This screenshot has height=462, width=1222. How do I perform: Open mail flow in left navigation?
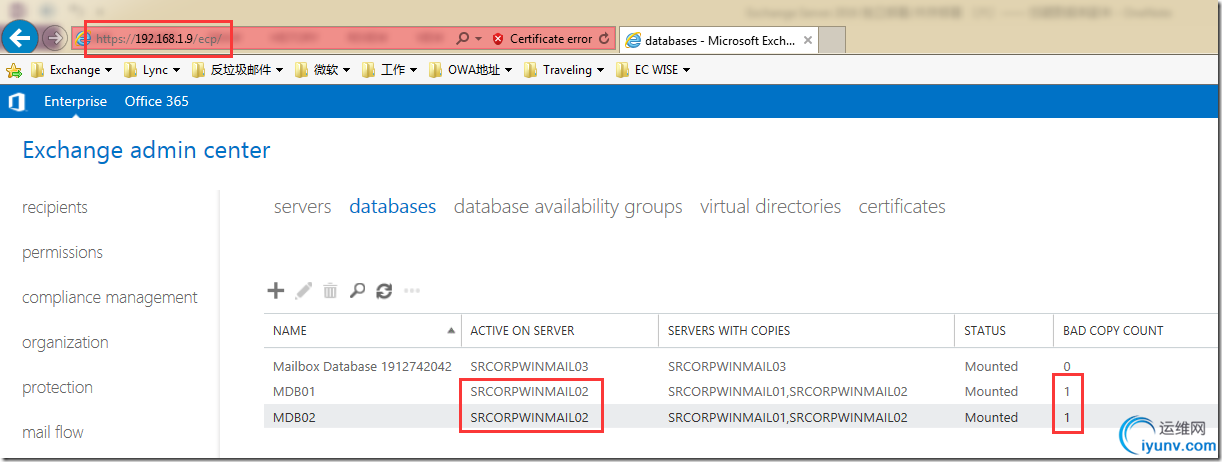pyautogui.click(x=53, y=432)
